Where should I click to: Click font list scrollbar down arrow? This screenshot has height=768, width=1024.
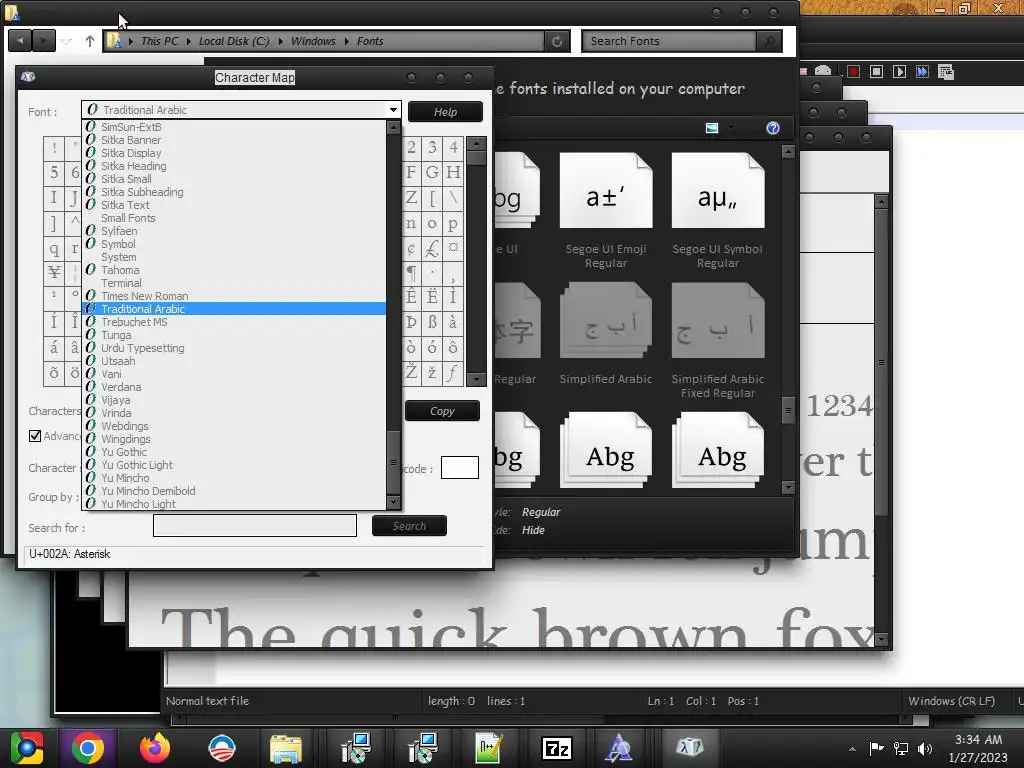(x=393, y=502)
